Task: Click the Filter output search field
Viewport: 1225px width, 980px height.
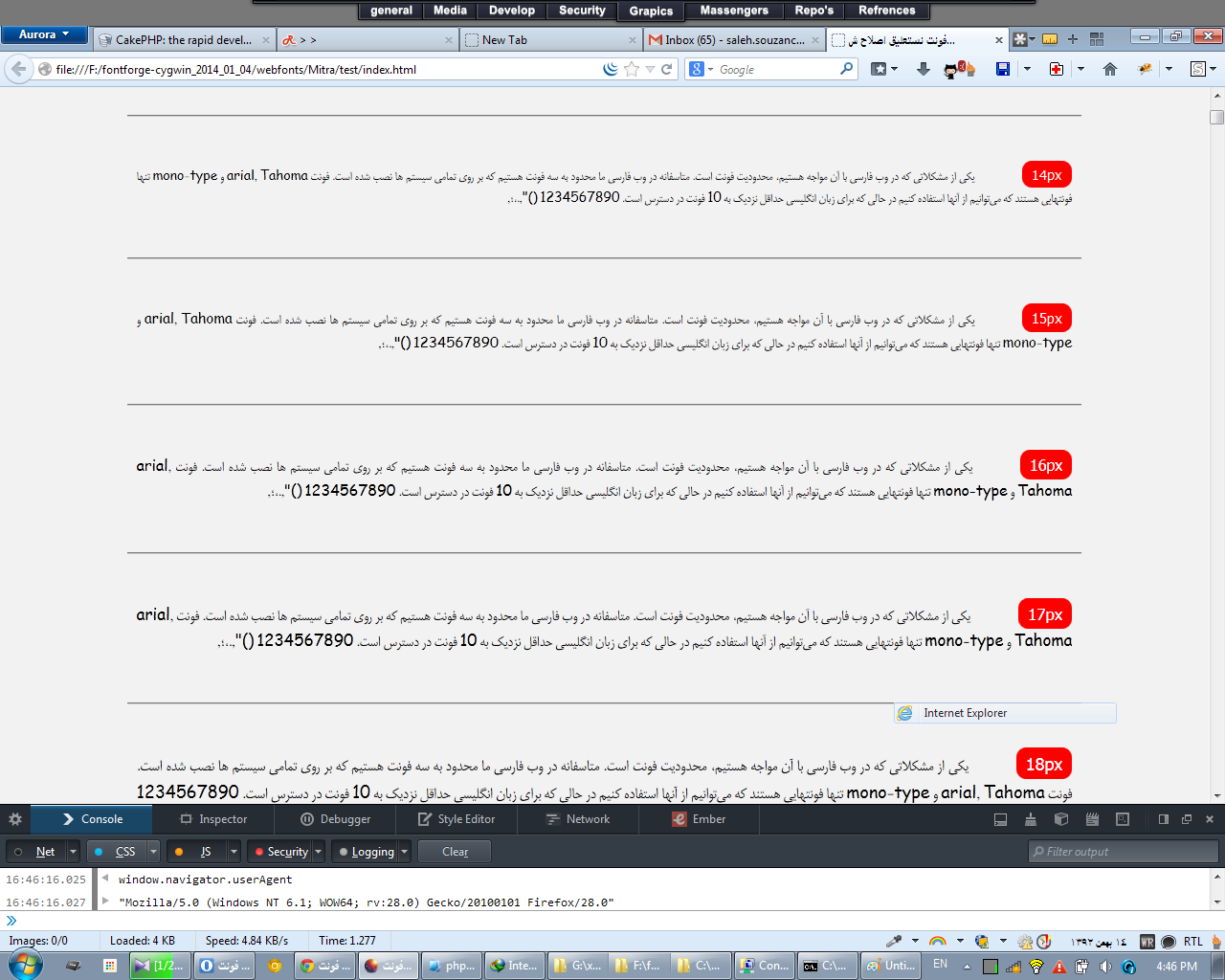Action: point(1123,852)
